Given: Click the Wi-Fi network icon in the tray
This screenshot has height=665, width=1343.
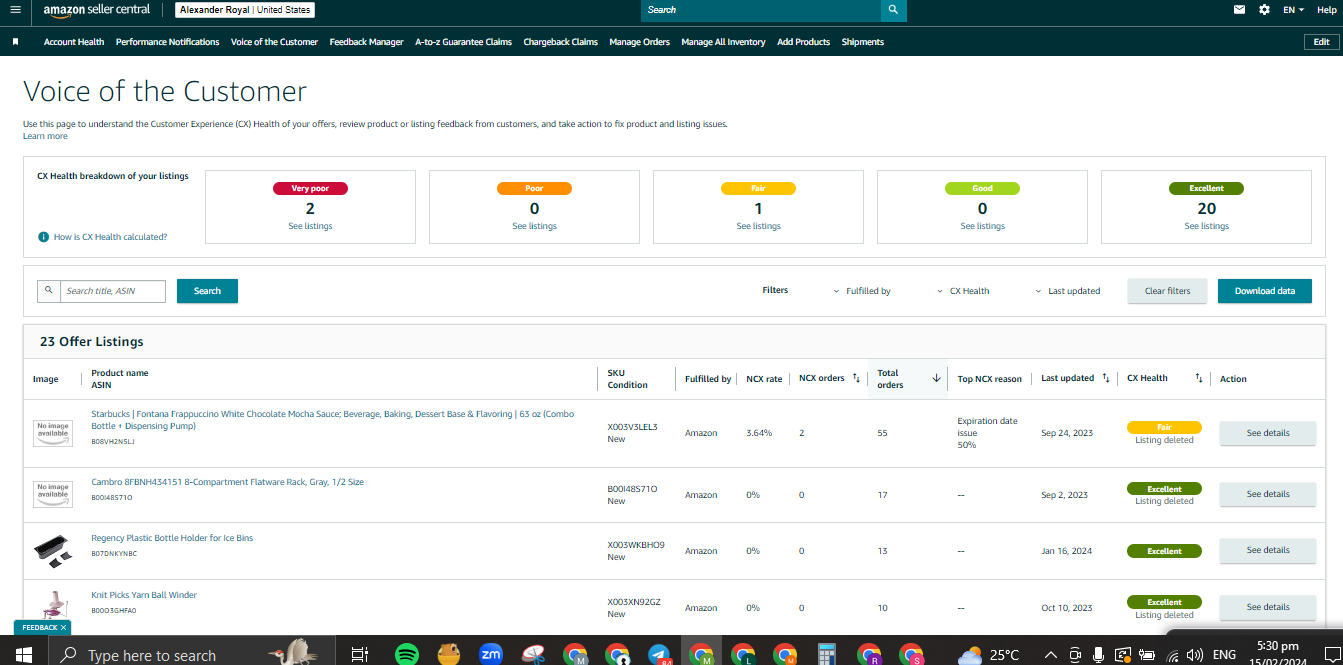Looking at the screenshot, I should [1173, 655].
